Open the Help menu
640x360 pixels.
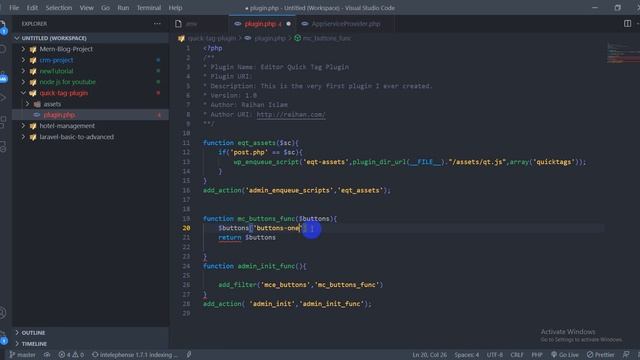tap(176, 8)
